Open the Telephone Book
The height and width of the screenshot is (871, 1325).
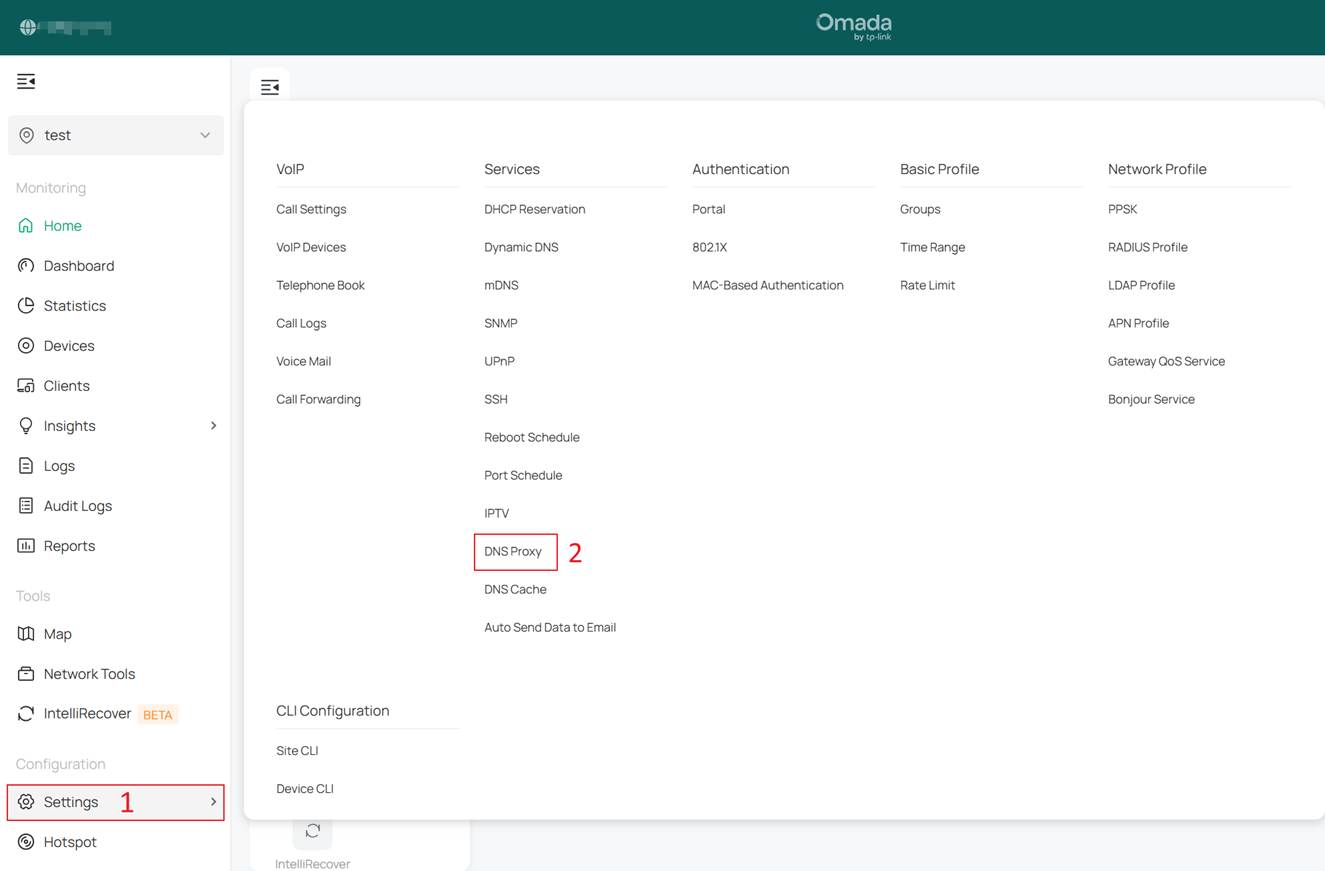(320, 285)
